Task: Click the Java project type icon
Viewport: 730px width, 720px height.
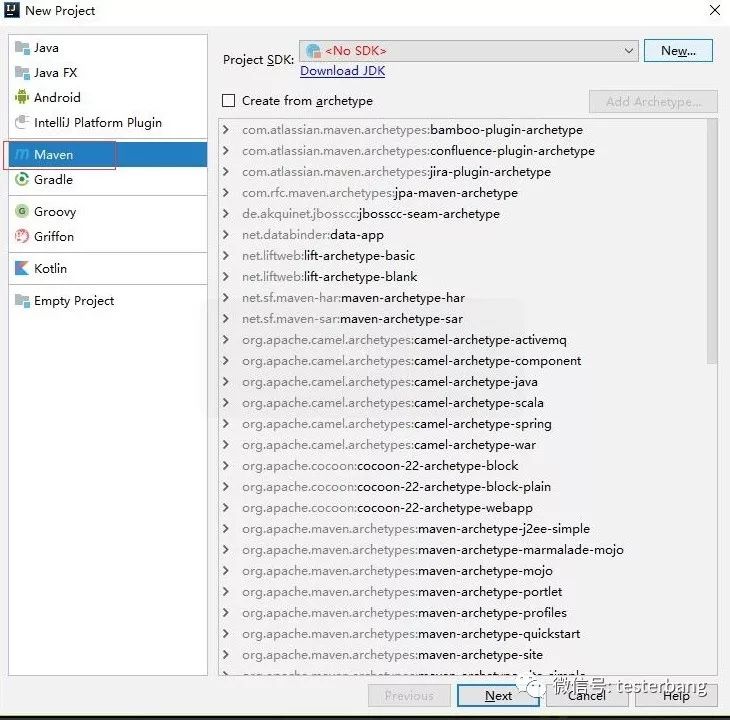Action: [x=22, y=47]
